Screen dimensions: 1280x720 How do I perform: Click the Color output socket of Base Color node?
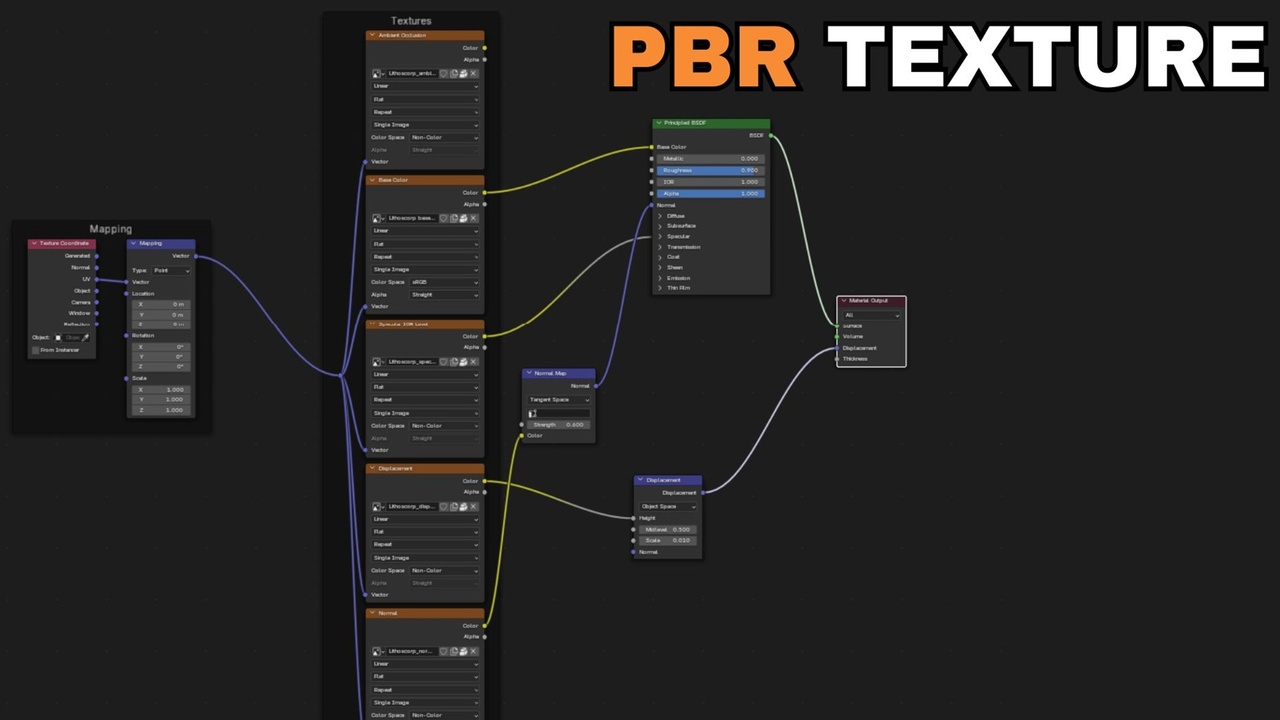[x=485, y=192]
